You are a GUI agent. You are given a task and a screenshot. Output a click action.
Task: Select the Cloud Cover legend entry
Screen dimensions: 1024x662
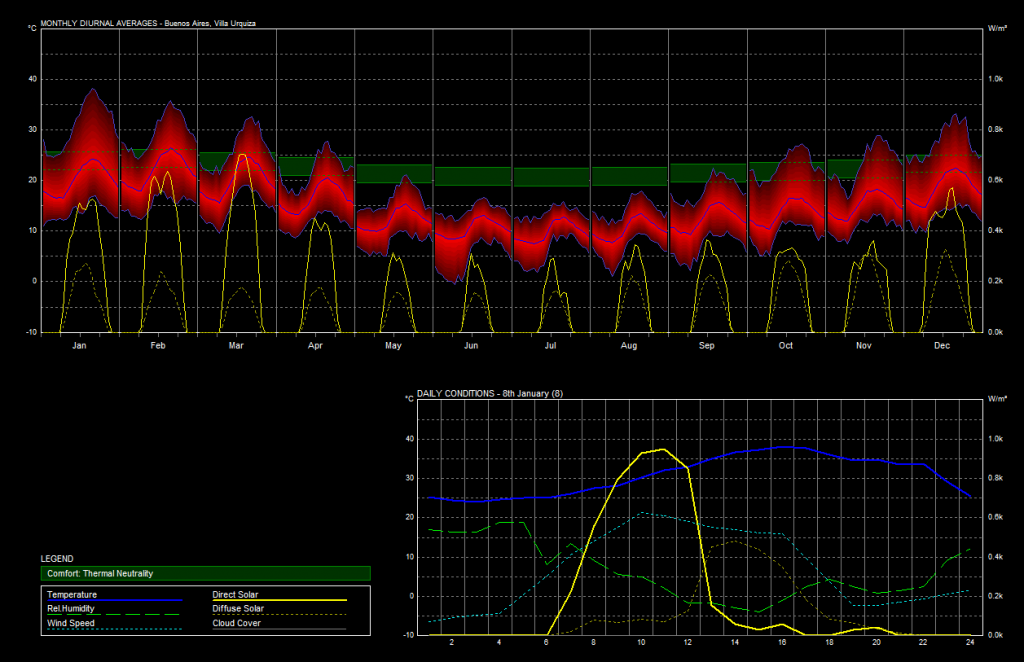[x=236, y=623]
